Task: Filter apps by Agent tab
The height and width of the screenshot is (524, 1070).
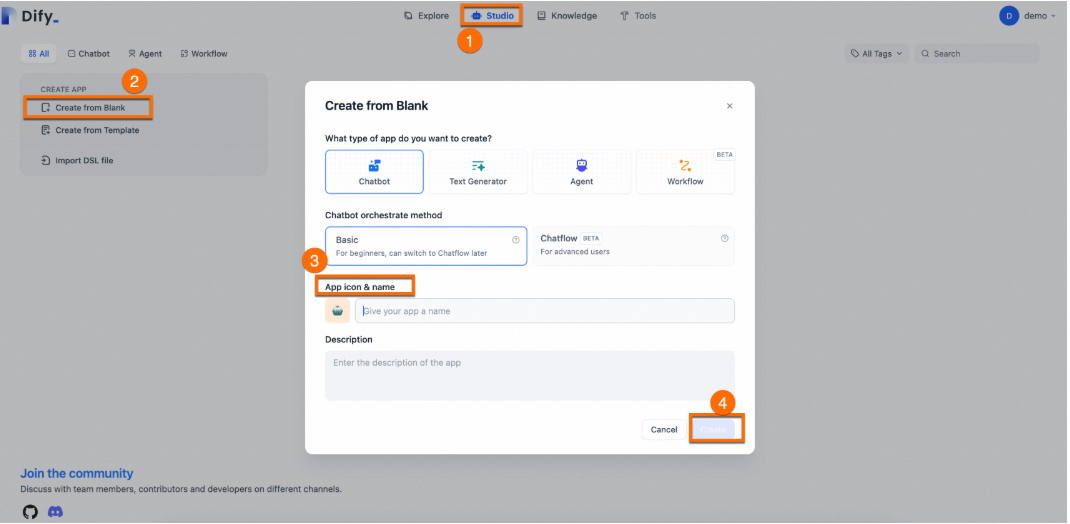Action: [145, 53]
